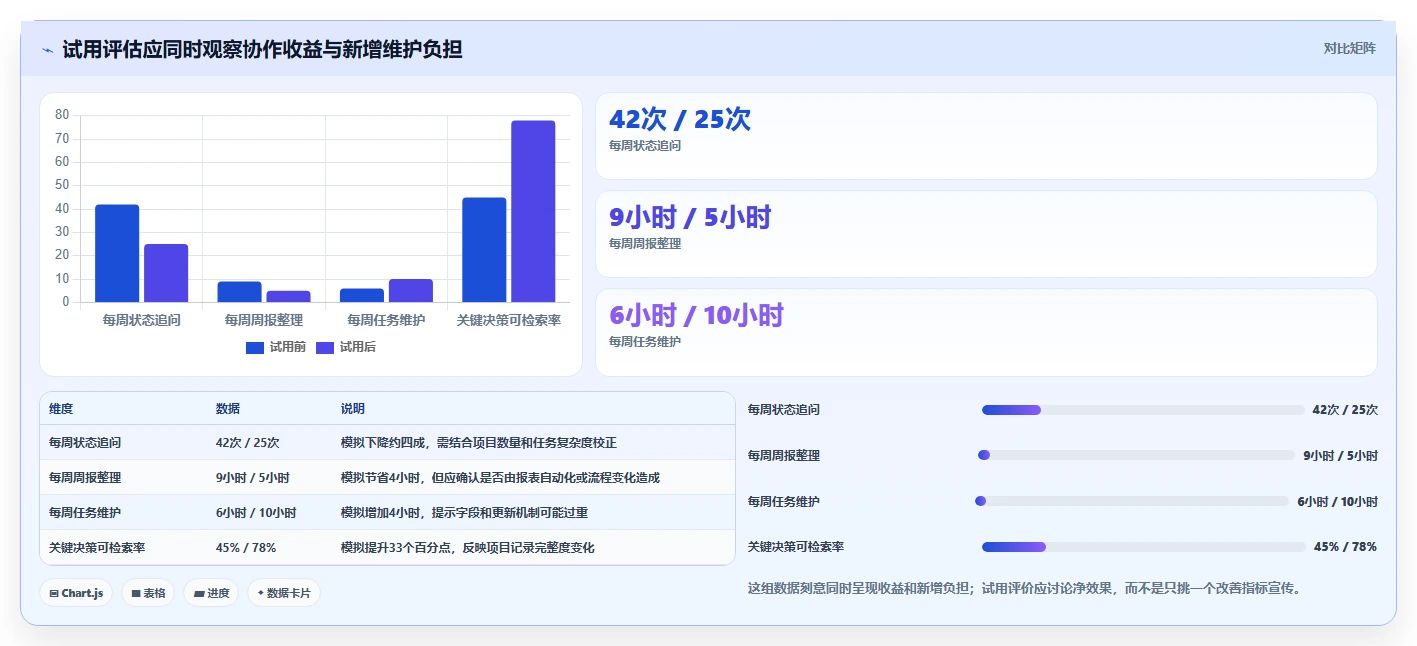1417x646 pixels.
Task: Select the 进度 chip
Action: [211, 593]
